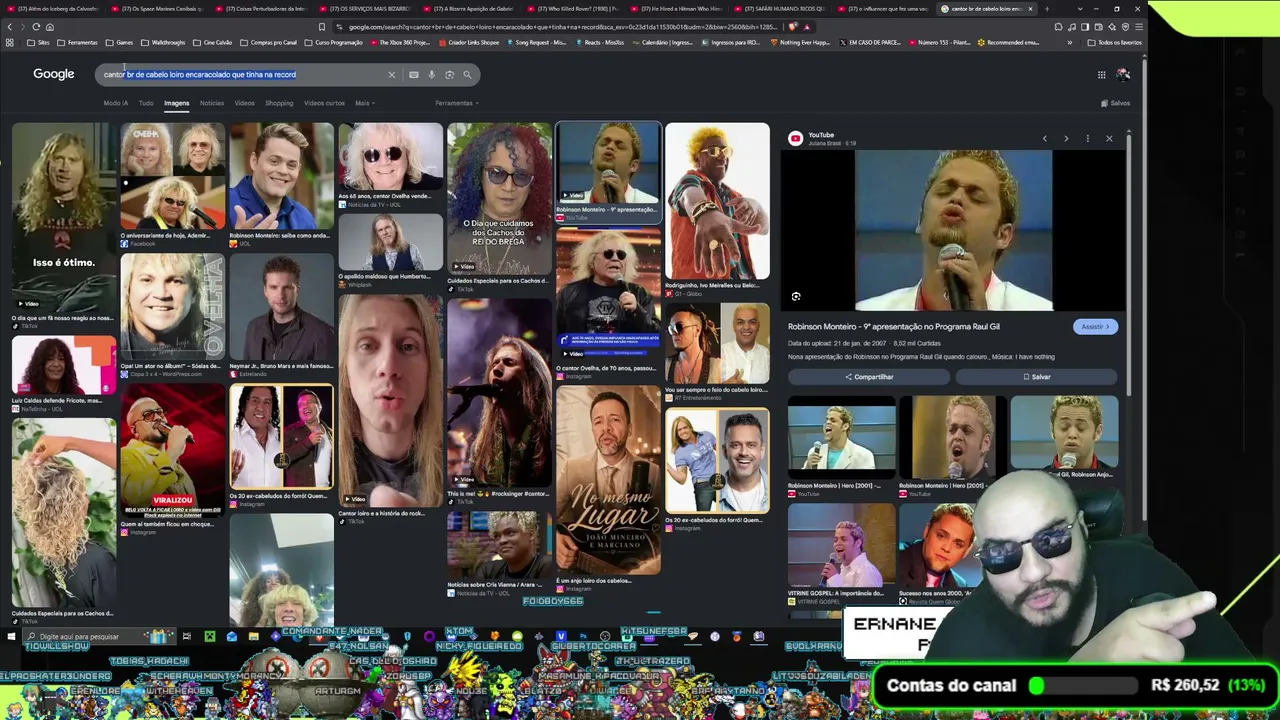Click the Google search input field
The width and height of the screenshot is (1280, 720).
point(244,75)
